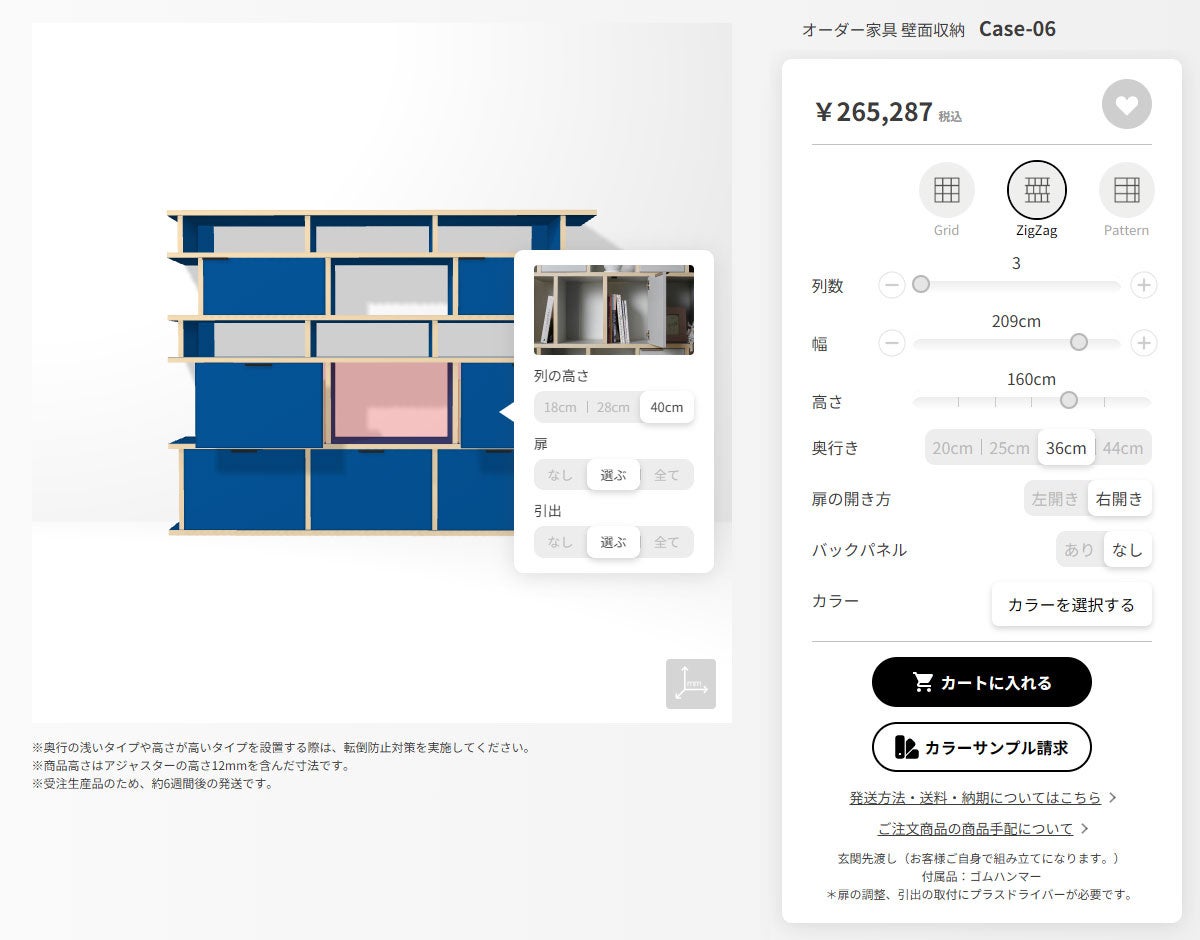Image resolution: width=1200 pixels, height=940 pixels.
Task: Select the ZigZag layout icon
Action: click(x=1037, y=190)
